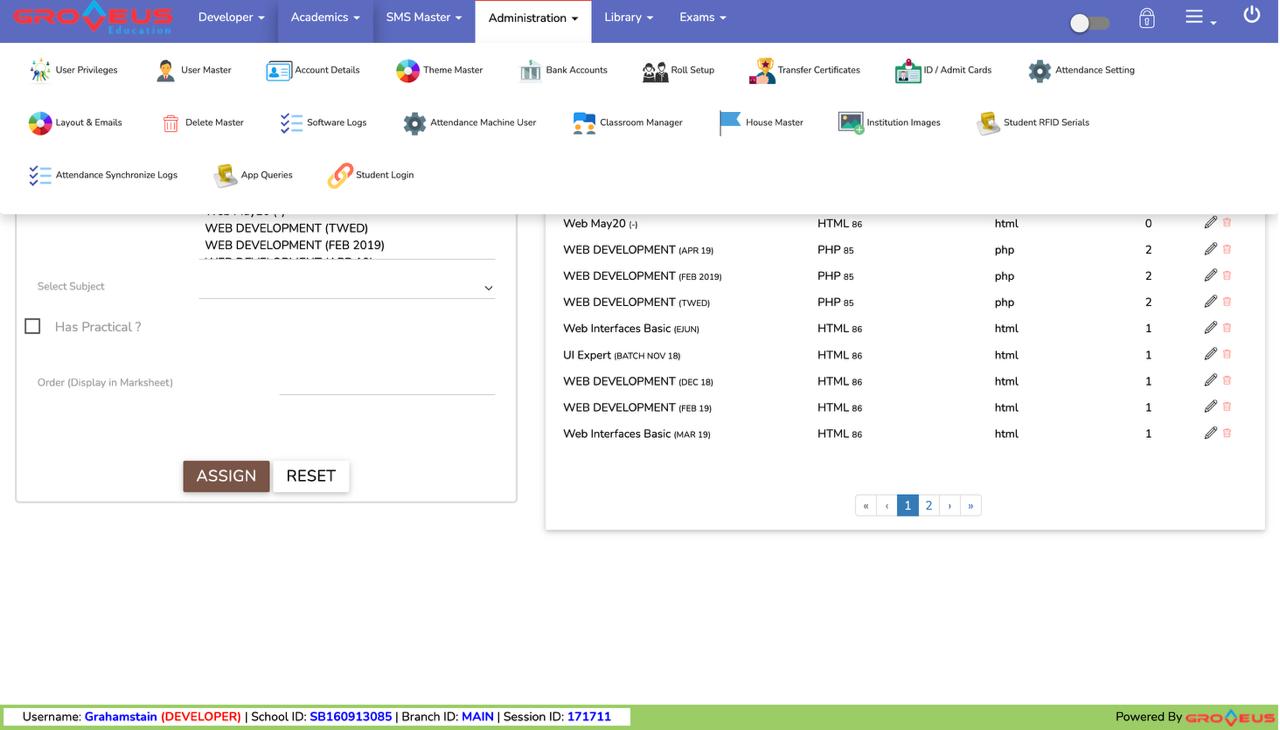Image resolution: width=1280 pixels, height=730 pixels.
Task: Open the Library menu
Action: tap(628, 18)
